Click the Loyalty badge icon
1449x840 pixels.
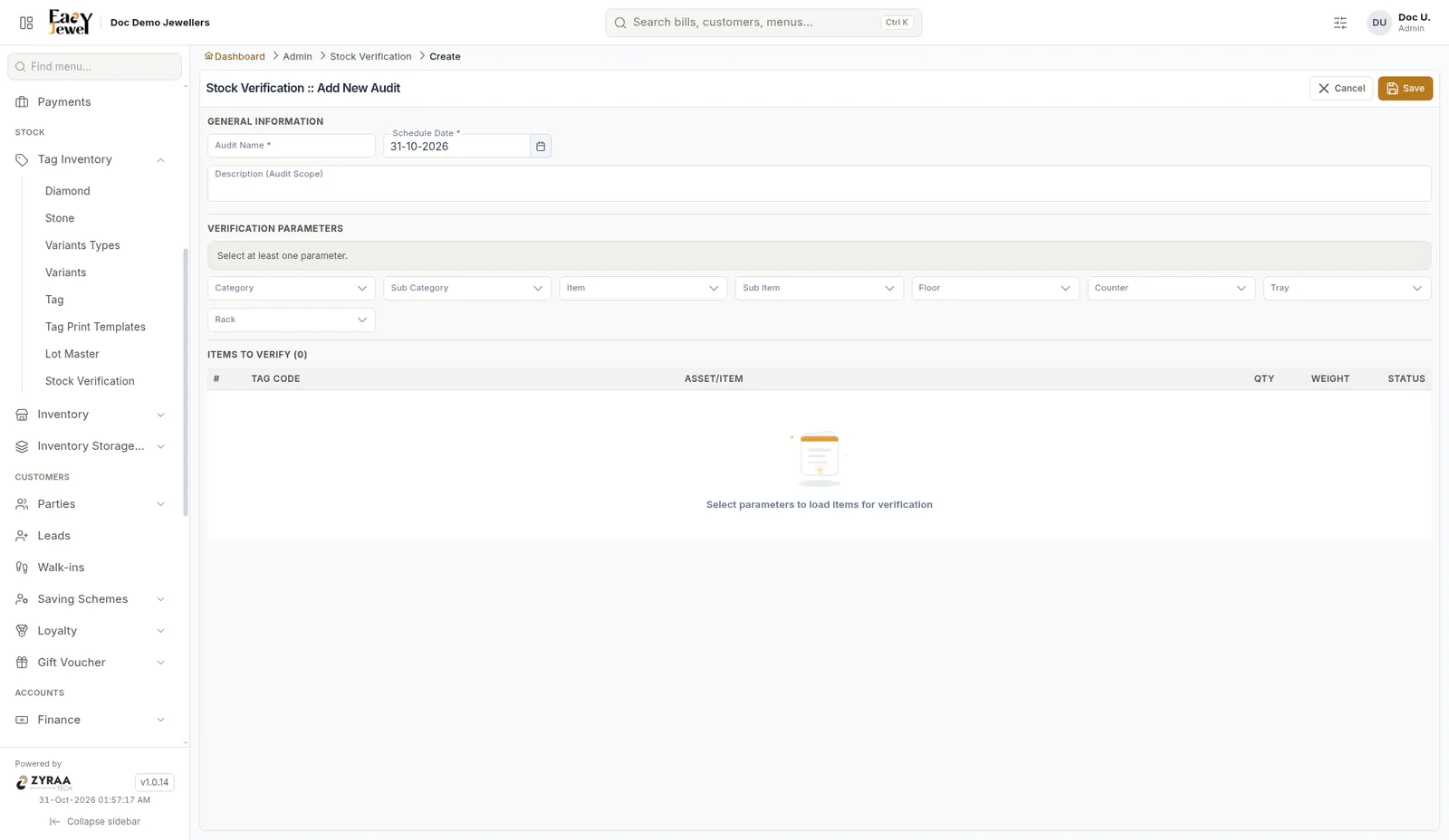point(22,631)
